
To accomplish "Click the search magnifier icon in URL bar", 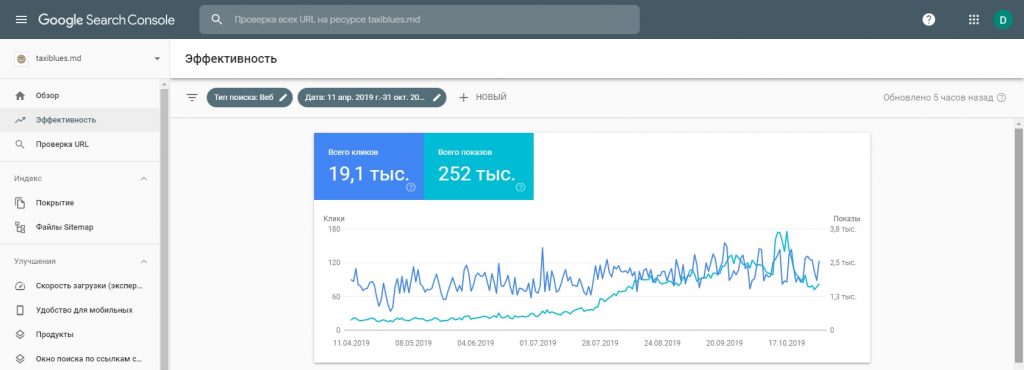I will coord(217,20).
